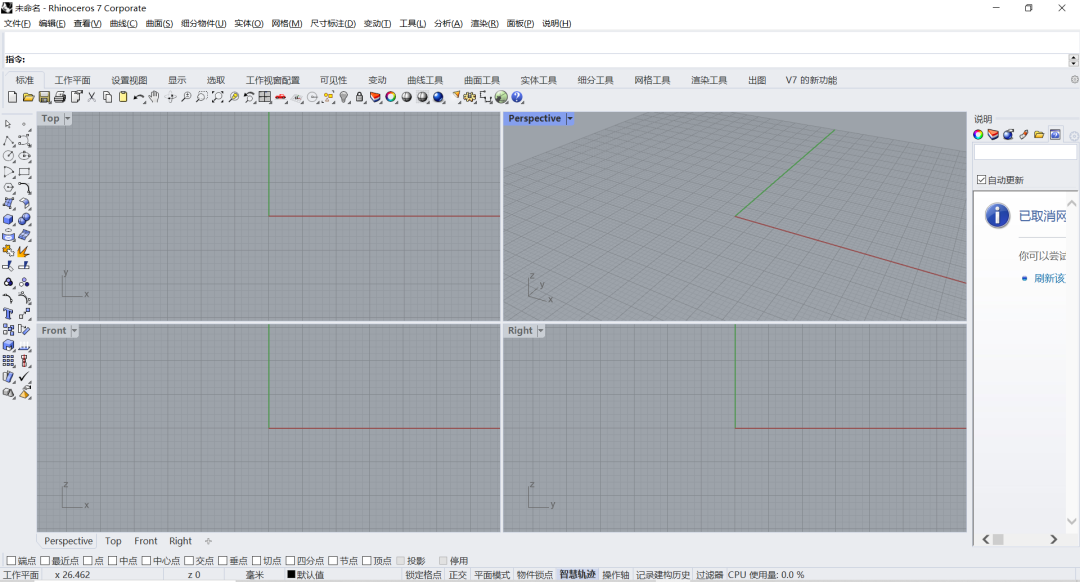Image resolution: width=1080 pixels, height=582 pixels.
Task: Switch to the 实体工具 toolbar tab
Action: [x=538, y=80]
